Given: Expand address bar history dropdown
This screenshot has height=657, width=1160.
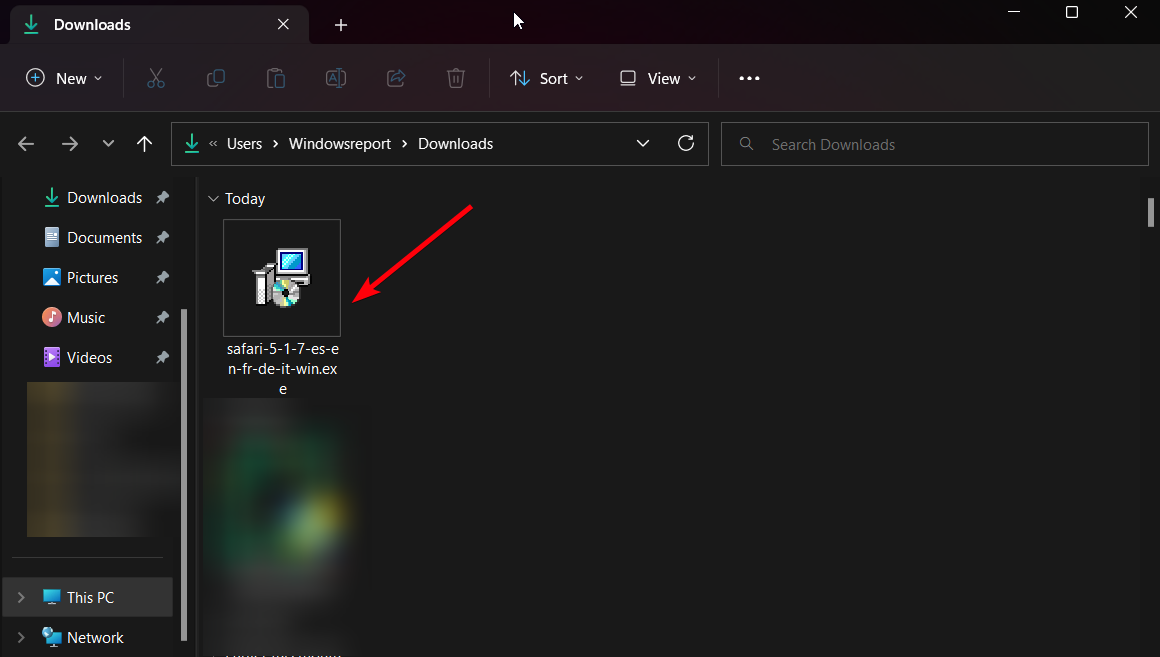Looking at the screenshot, I should (x=643, y=144).
